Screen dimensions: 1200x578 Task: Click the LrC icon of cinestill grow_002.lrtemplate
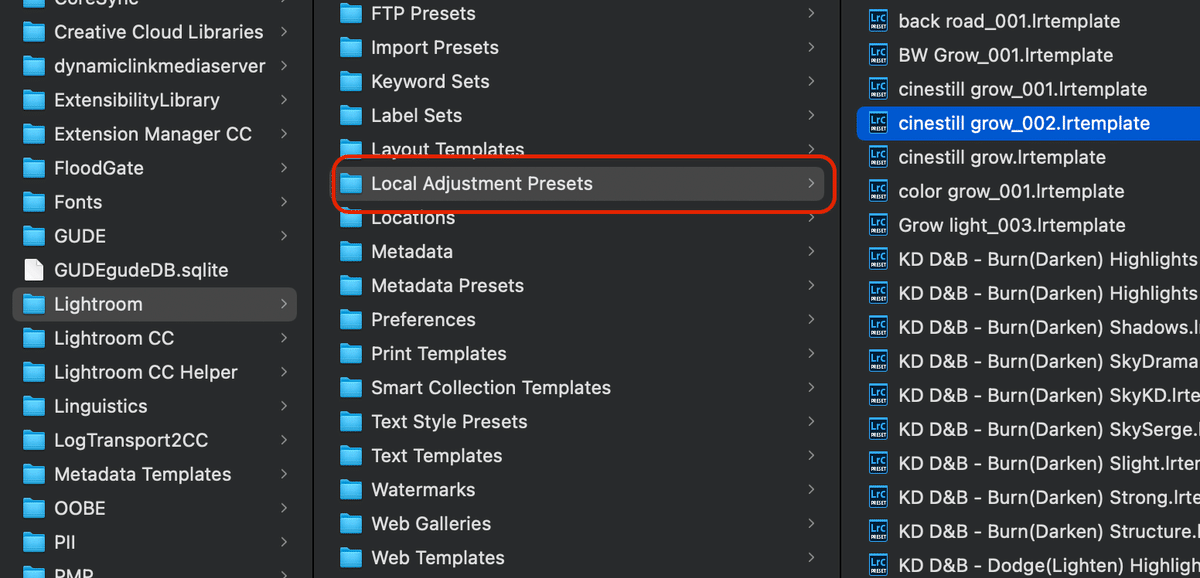(x=878, y=123)
